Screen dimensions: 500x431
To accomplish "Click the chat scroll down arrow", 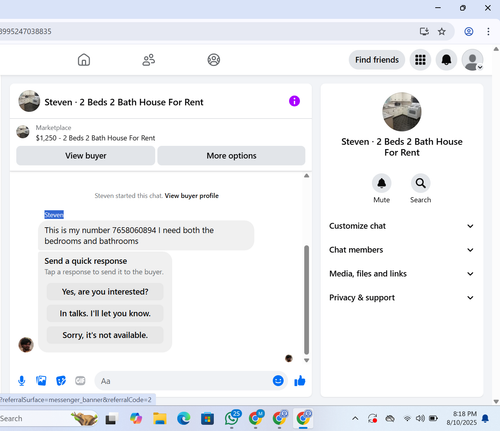I will 307,360.
